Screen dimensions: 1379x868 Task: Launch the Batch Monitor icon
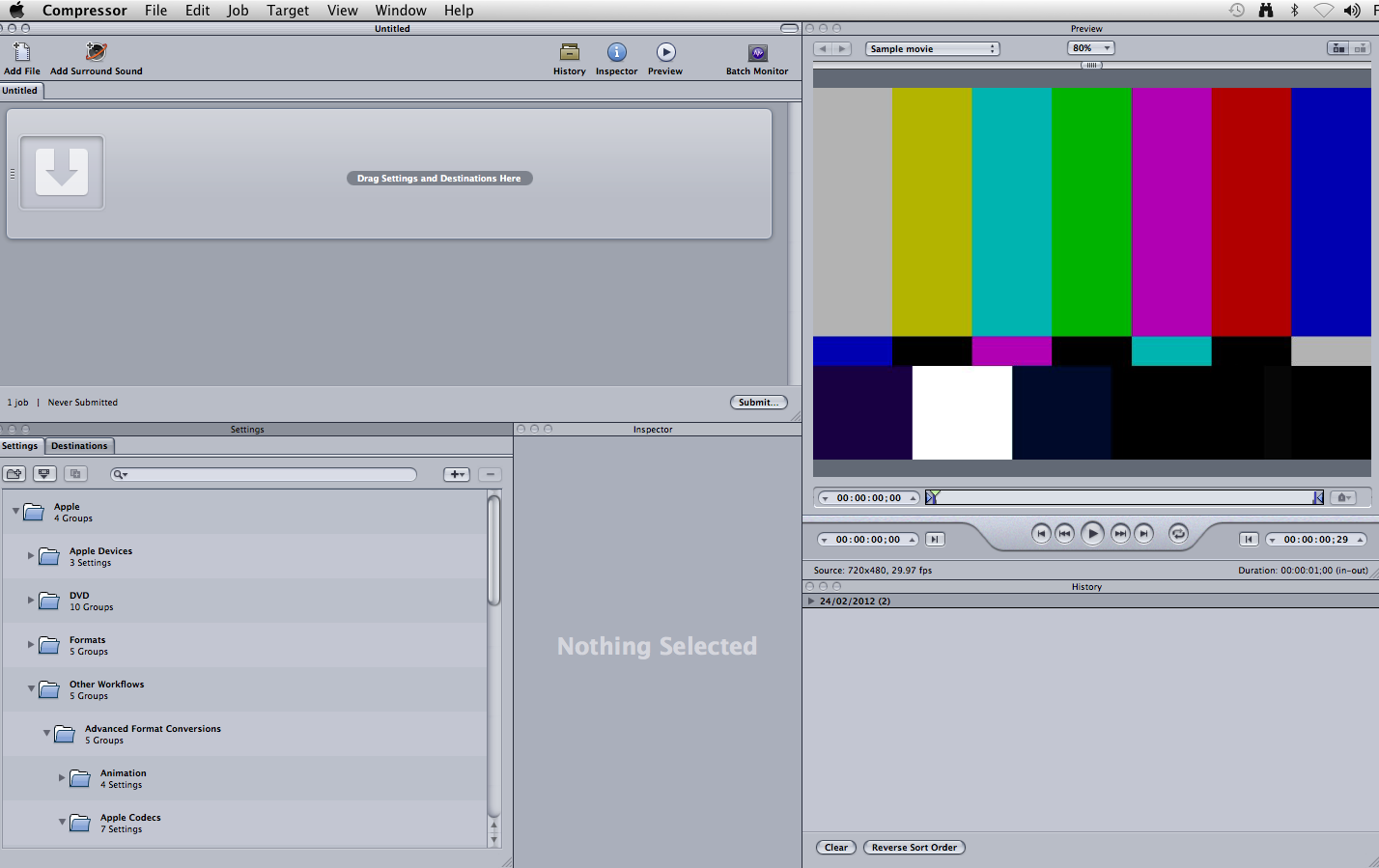click(x=757, y=52)
